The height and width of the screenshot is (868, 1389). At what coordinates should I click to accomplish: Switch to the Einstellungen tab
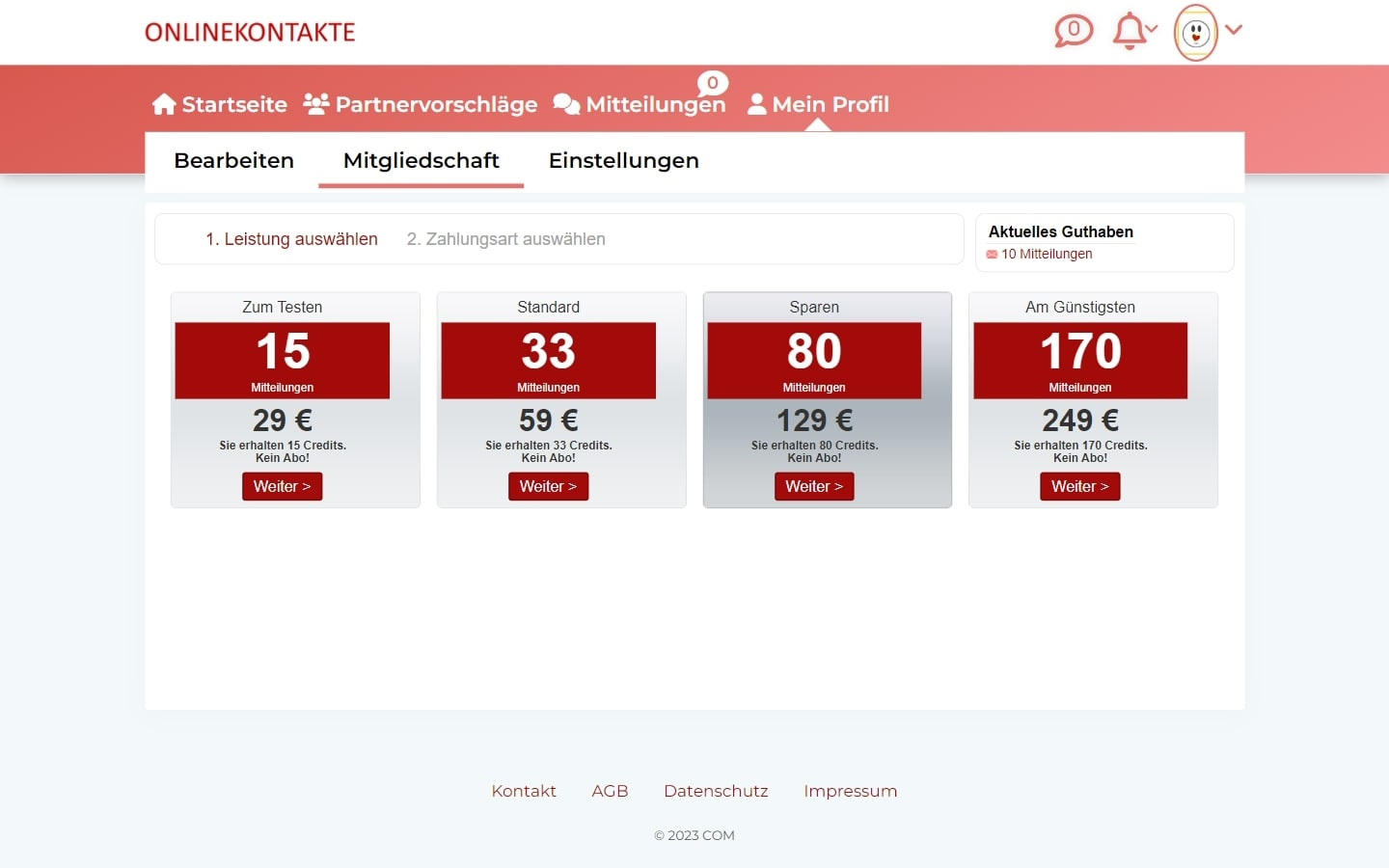pyautogui.click(x=623, y=160)
